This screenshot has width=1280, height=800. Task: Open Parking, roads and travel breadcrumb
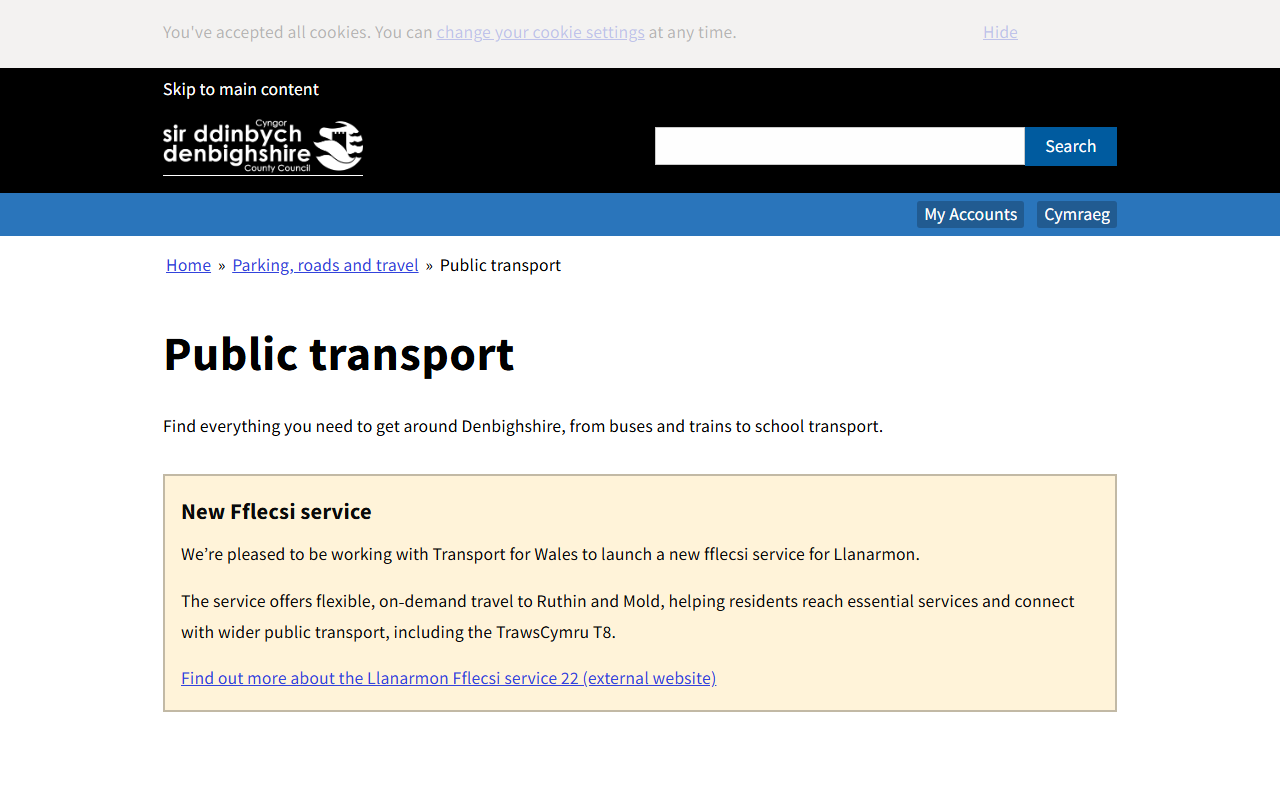(325, 265)
